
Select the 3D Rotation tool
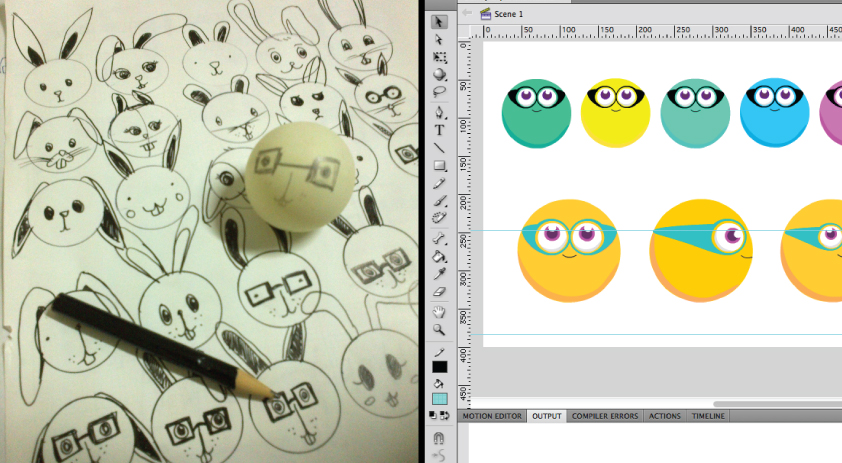[439, 74]
